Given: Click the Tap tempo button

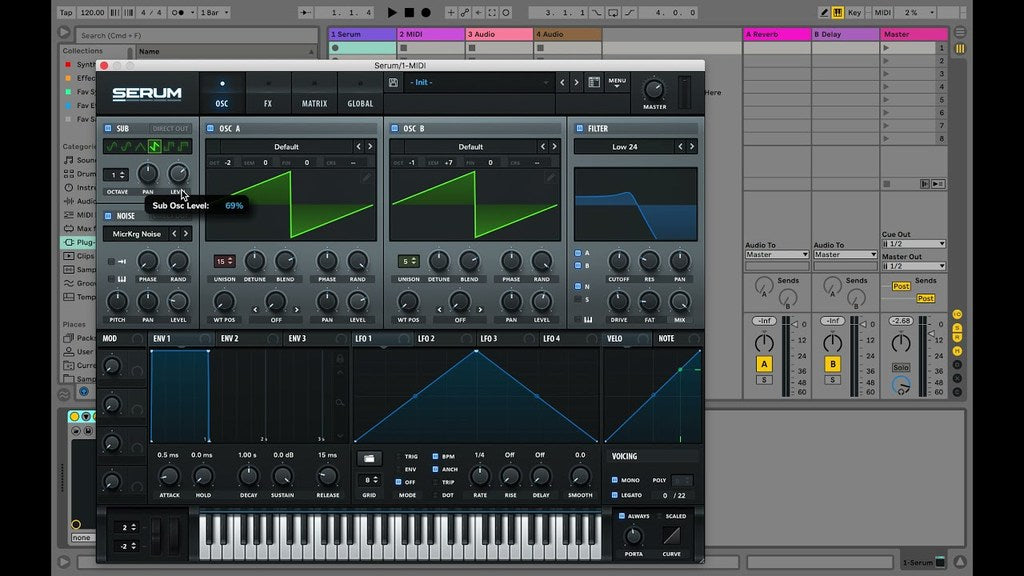Looking at the screenshot, I should 67,13.
